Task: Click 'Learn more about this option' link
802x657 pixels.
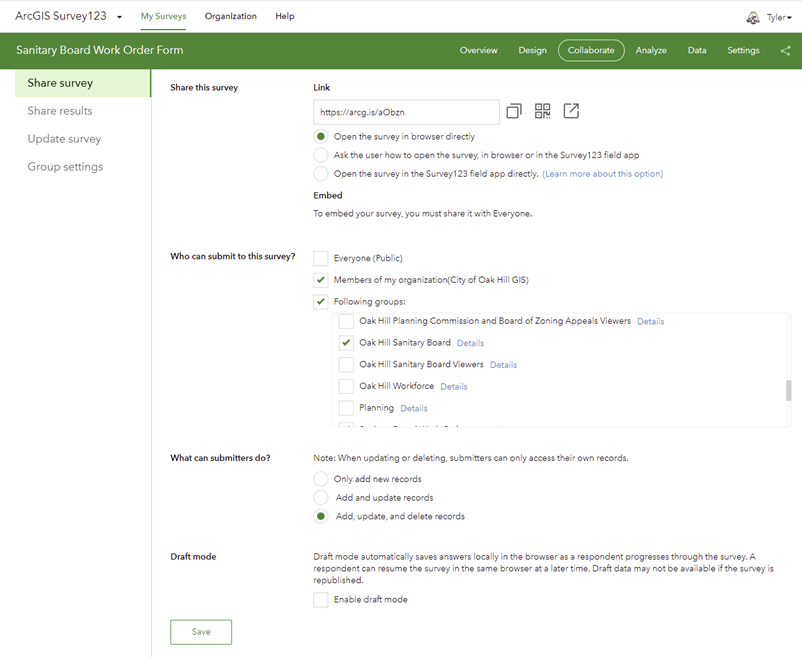Action: click(x=602, y=173)
